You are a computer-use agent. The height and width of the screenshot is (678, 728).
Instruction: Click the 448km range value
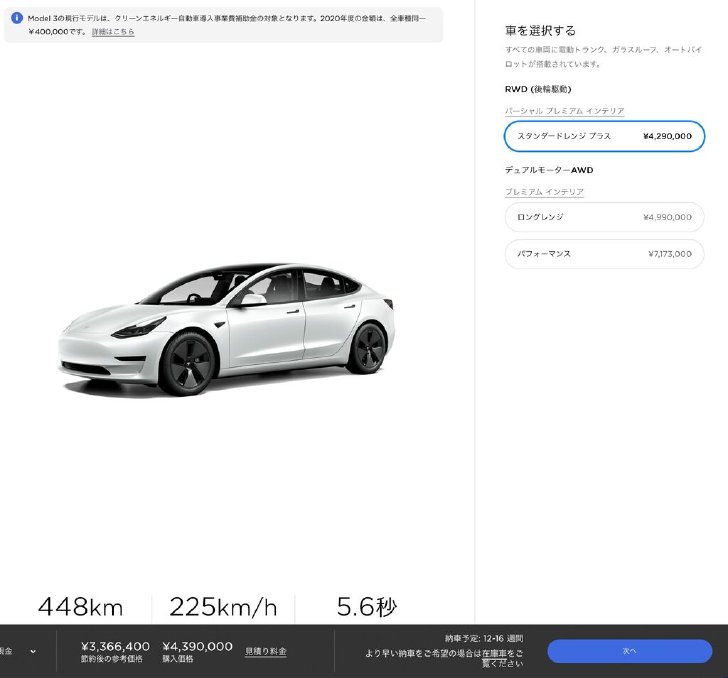80,607
